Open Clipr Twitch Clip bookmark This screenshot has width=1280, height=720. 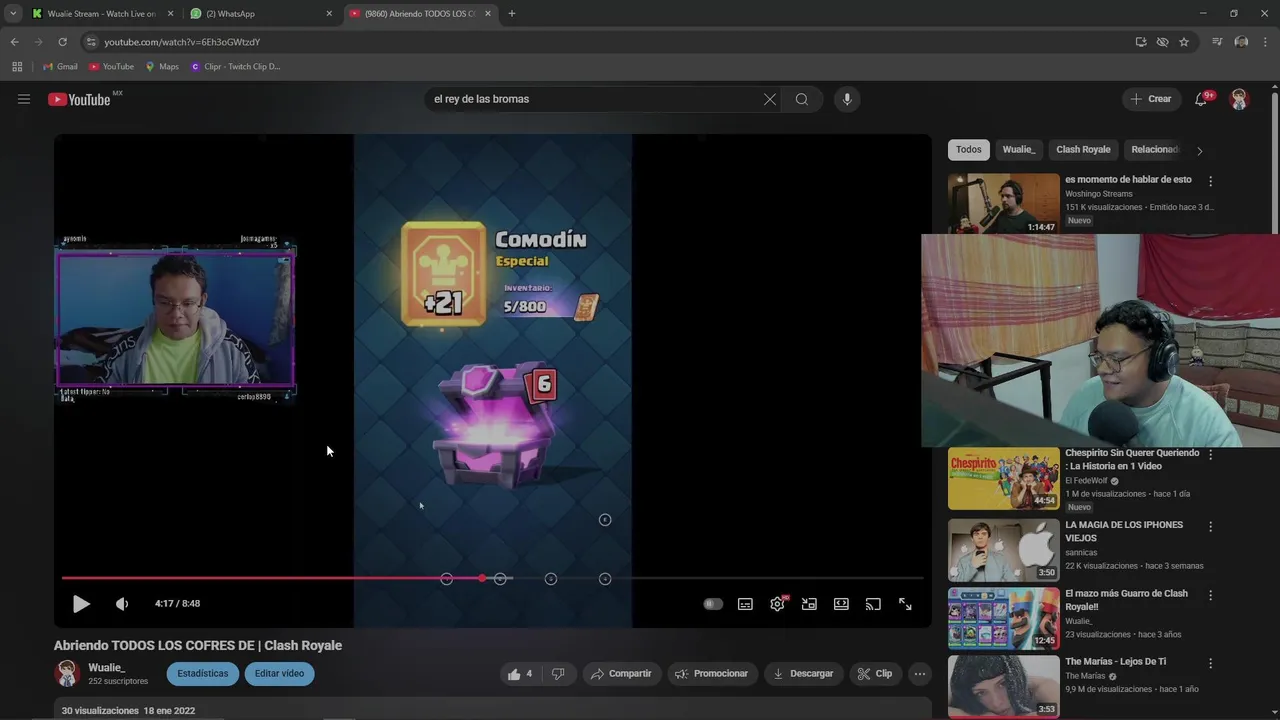point(235,67)
